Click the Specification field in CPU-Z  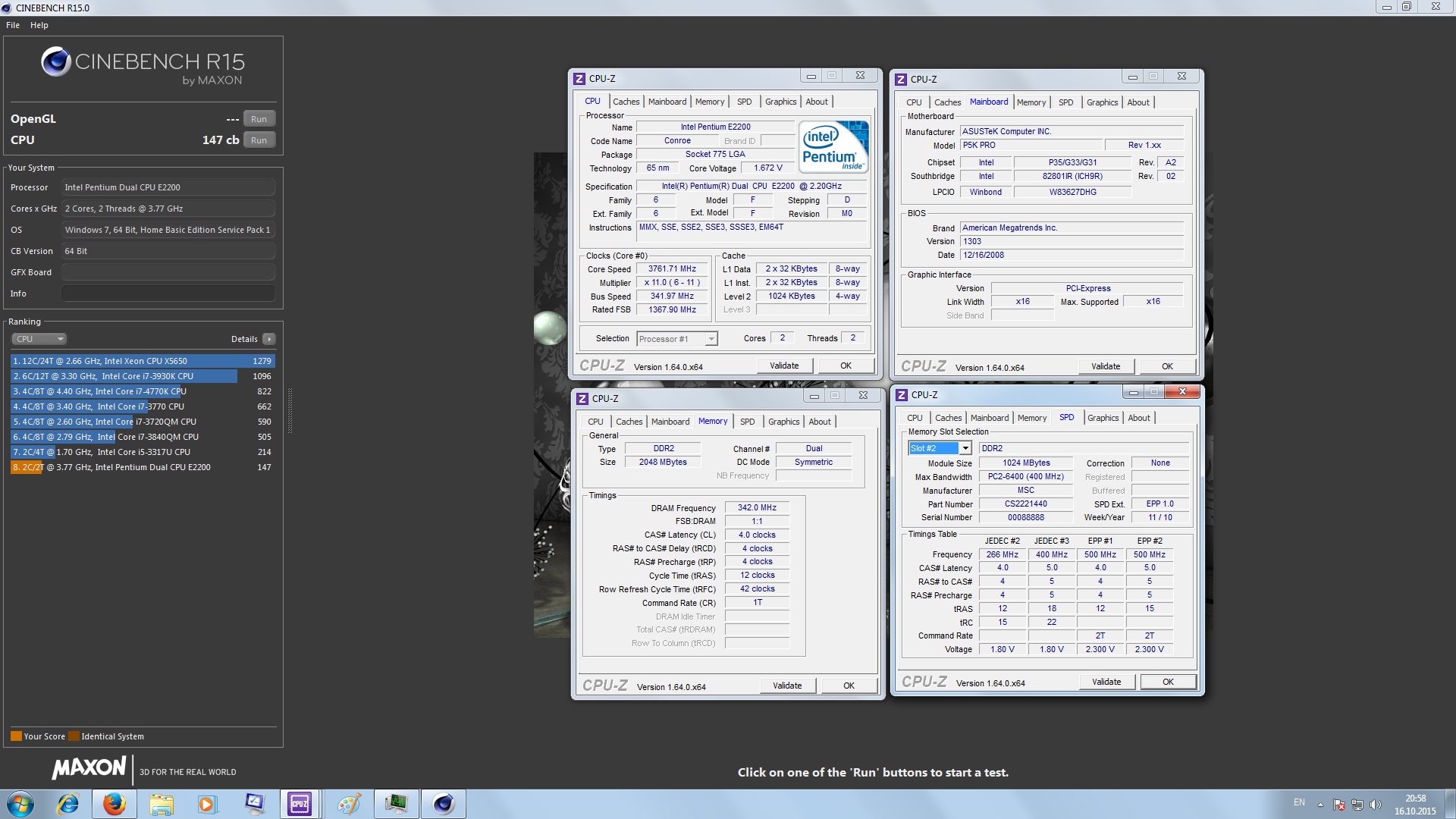coord(751,187)
